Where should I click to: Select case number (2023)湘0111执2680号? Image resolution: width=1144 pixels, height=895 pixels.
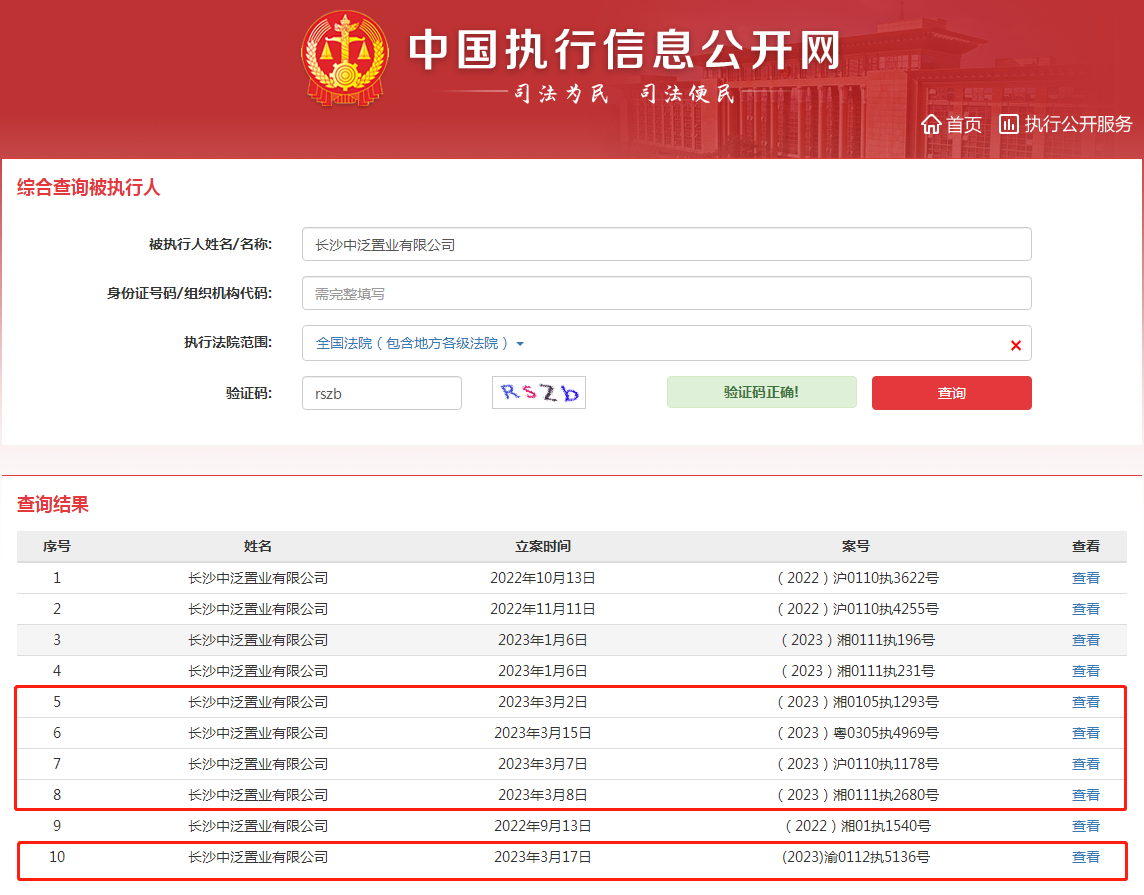[857, 795]
